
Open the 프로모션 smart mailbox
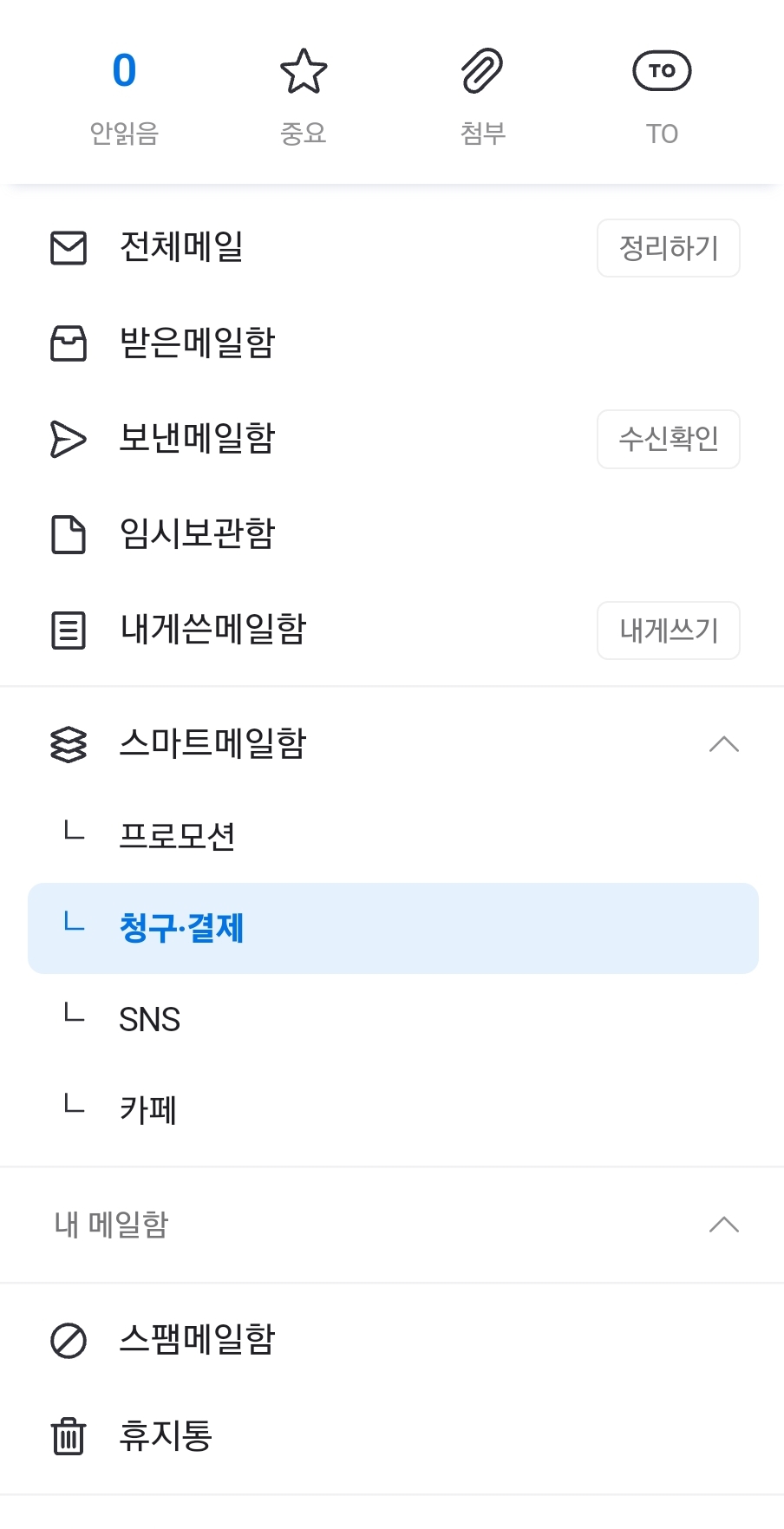(178, 836)
